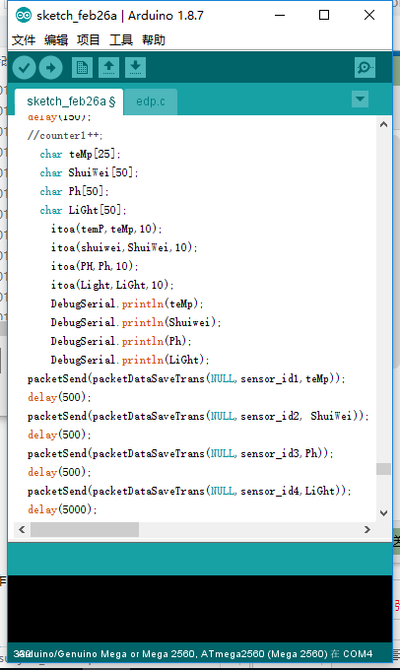The height and width of the screenshot is (670, 400).
Task: Open the Serial Monitor magnifier icon
Action: (365, 68)
